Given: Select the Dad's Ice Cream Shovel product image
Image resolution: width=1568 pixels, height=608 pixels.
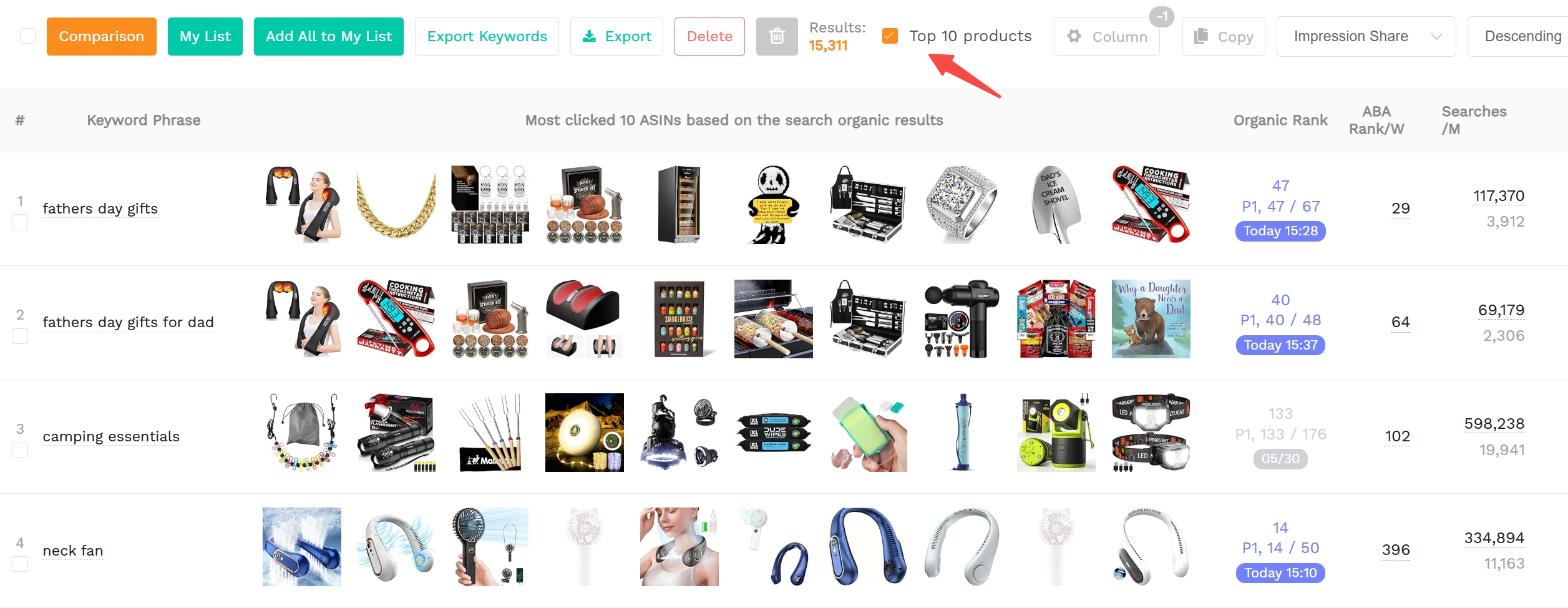Looking at the screenshot, I should tap(1056, 204).
